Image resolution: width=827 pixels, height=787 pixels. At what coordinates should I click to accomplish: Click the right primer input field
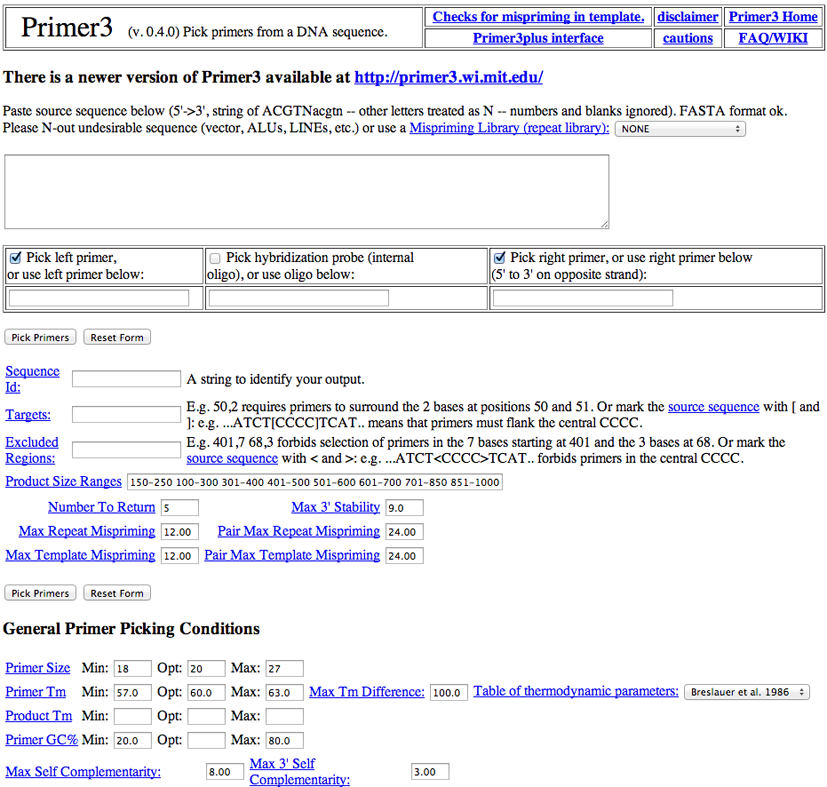[x=583, y=299]
